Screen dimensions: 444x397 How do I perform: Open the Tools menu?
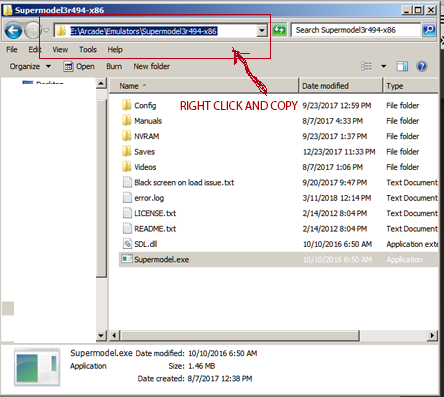point(88,50)
